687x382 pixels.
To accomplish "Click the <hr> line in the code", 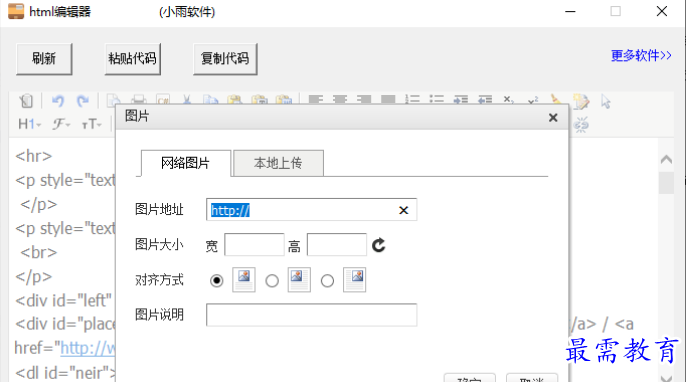I will pyautogui.click(x=34, y=156).
